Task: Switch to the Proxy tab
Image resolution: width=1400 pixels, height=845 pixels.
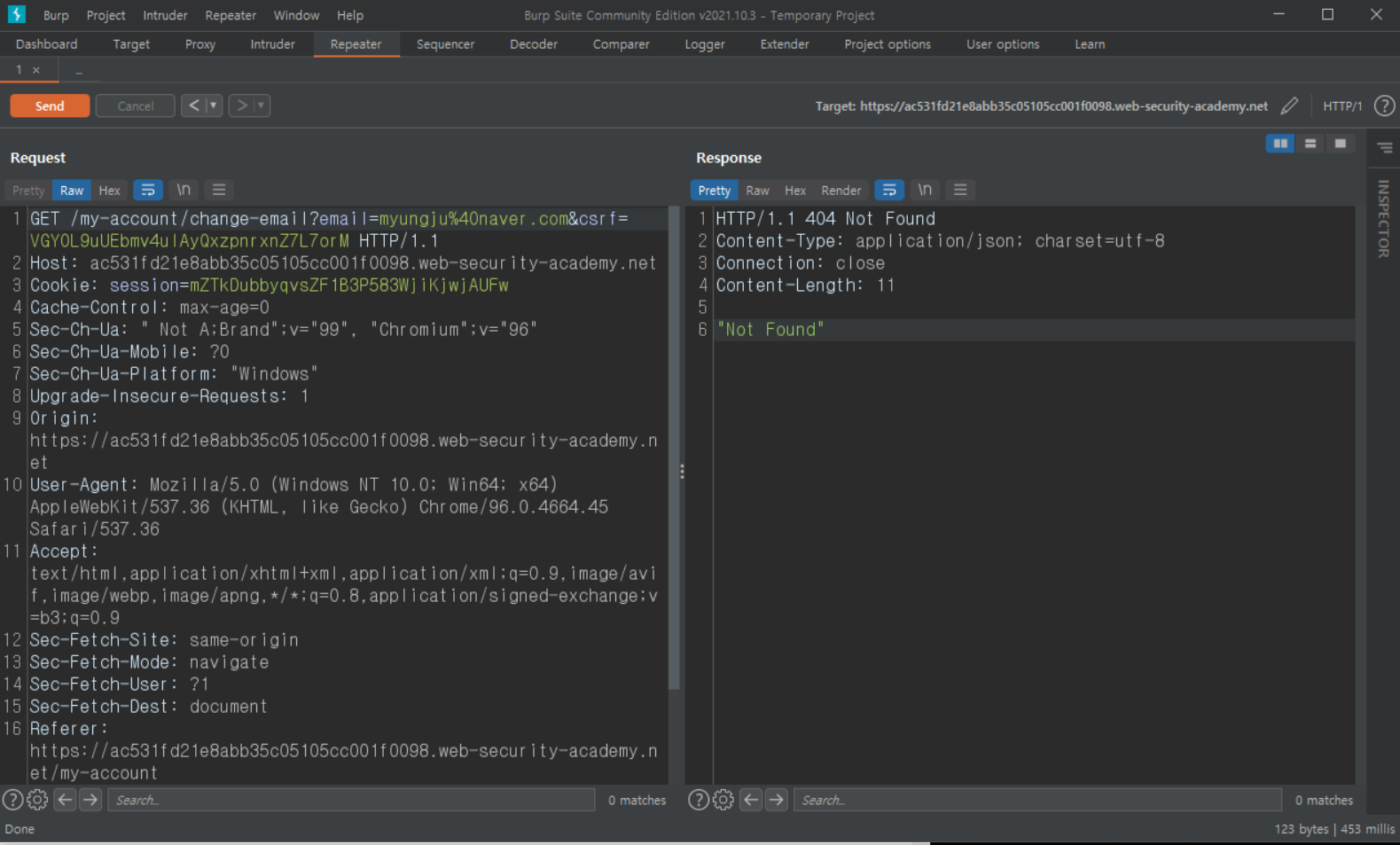Action: (x=200, y=44)
